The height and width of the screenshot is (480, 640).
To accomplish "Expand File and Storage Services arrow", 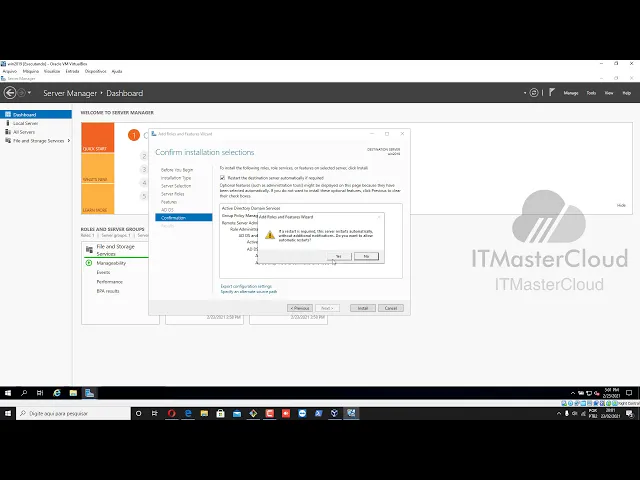I will click(69, 141).
